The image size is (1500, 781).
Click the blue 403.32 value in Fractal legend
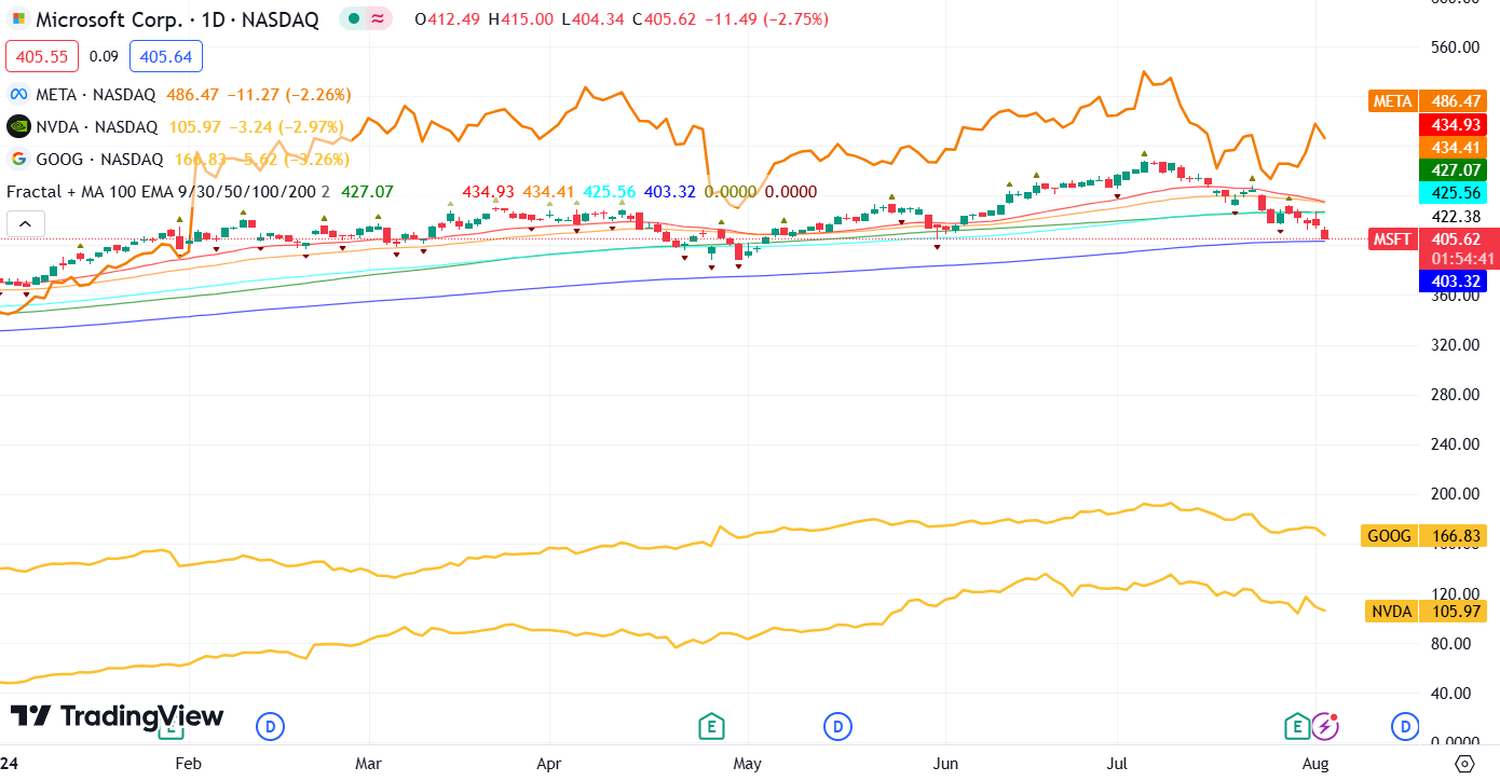[669, 191]
